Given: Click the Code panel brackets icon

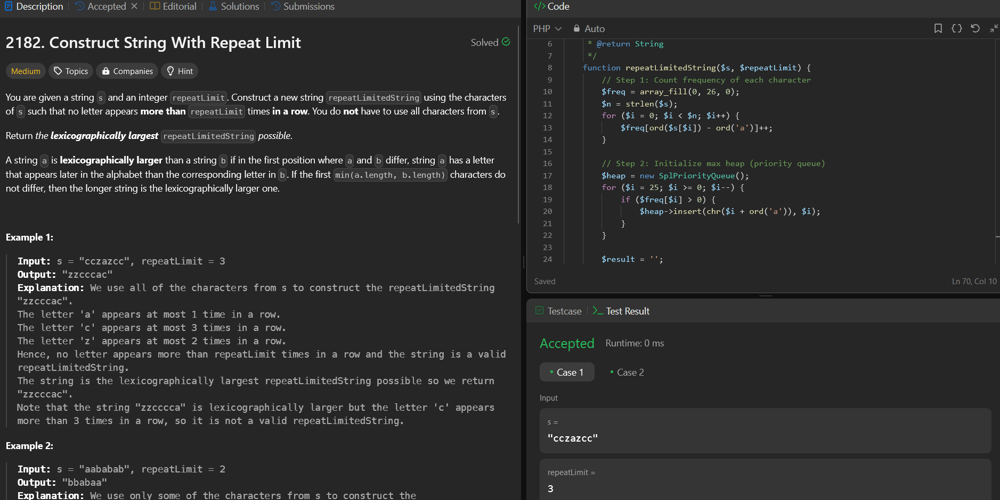Looking at the screenshot, I should (539, 6).
